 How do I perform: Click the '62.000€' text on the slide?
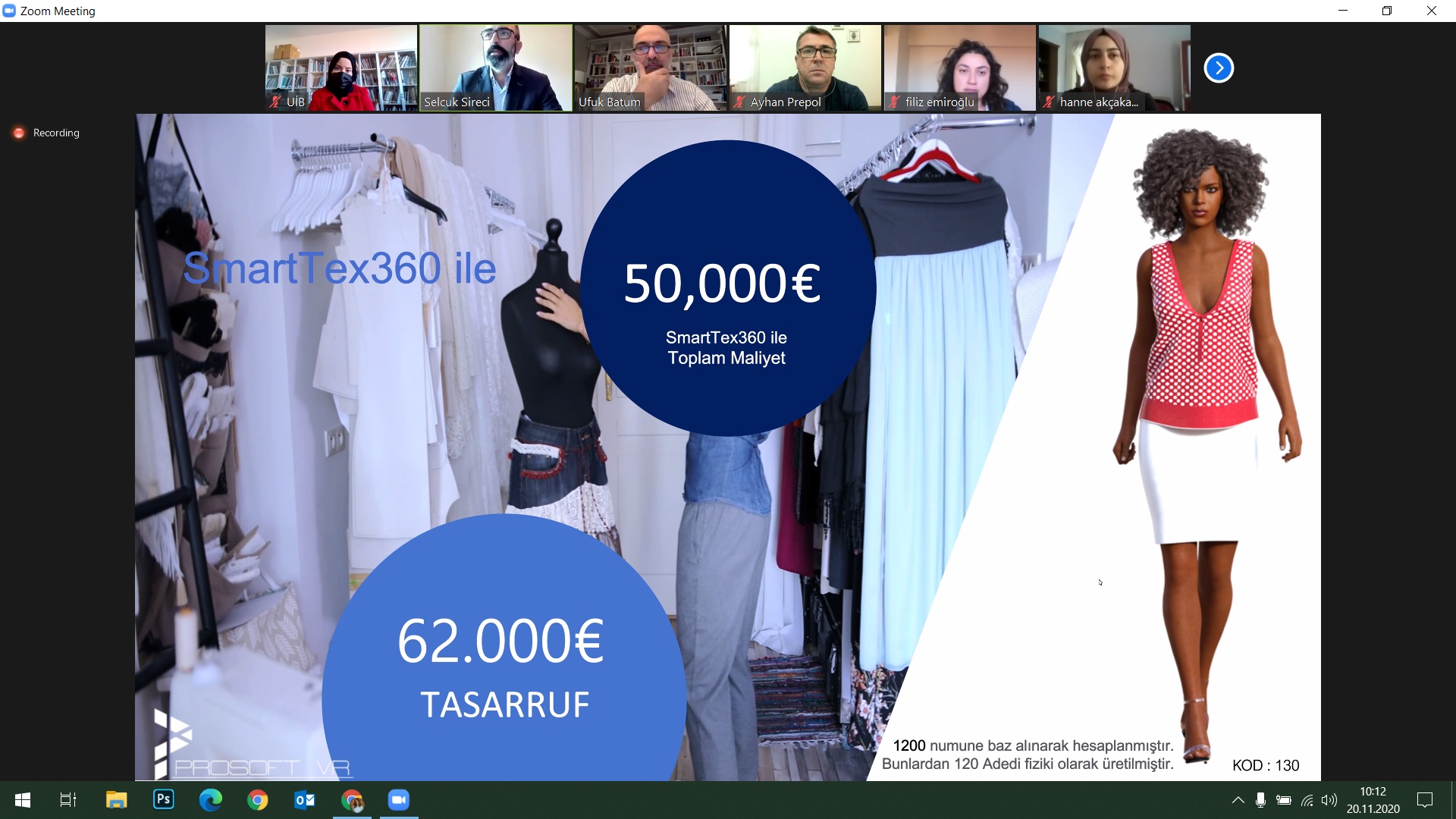point(500,642)
